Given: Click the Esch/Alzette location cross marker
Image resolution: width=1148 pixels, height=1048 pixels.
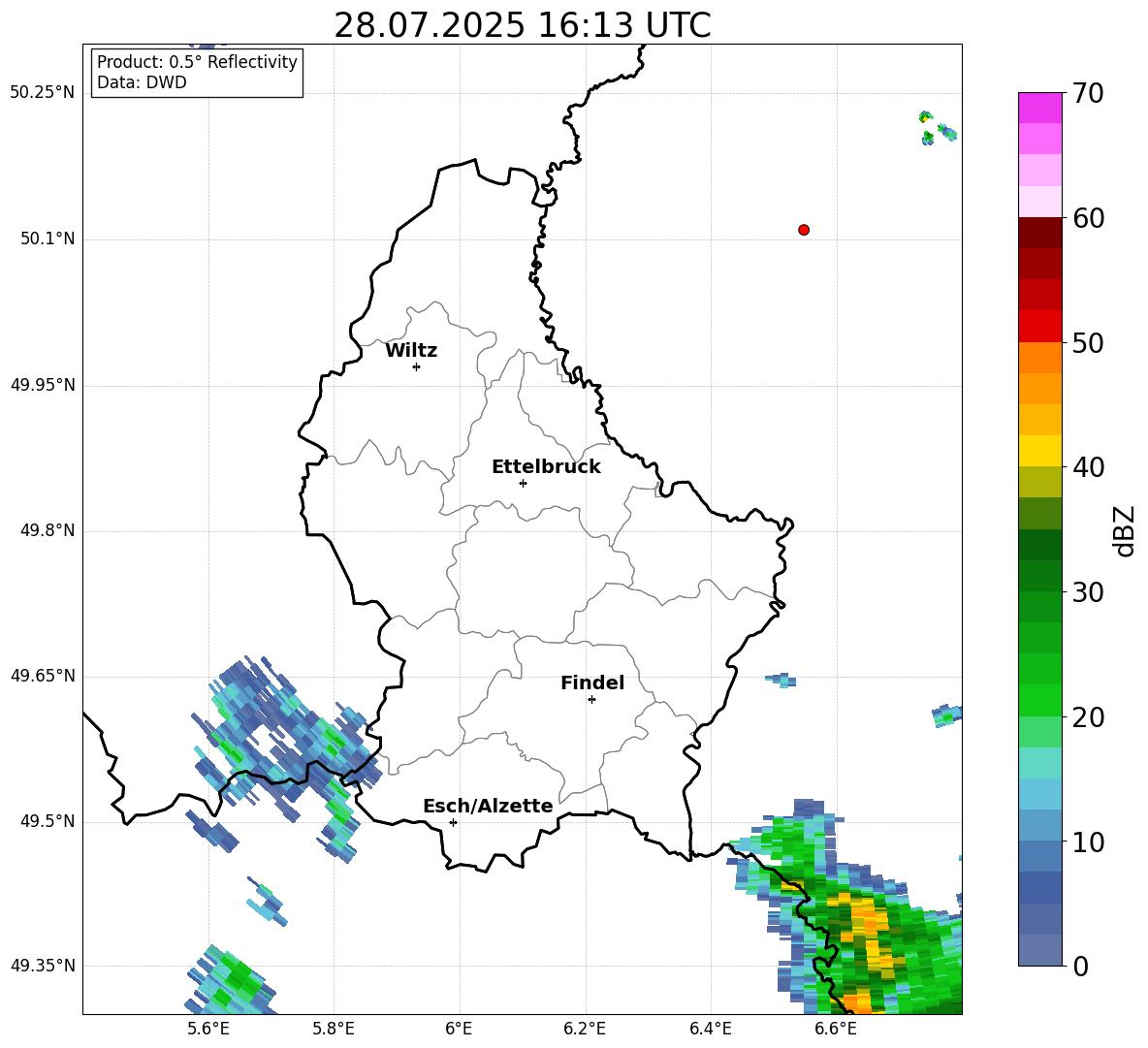Looking at the screenshot, I should pyautogui.click(x=453, y=822).
